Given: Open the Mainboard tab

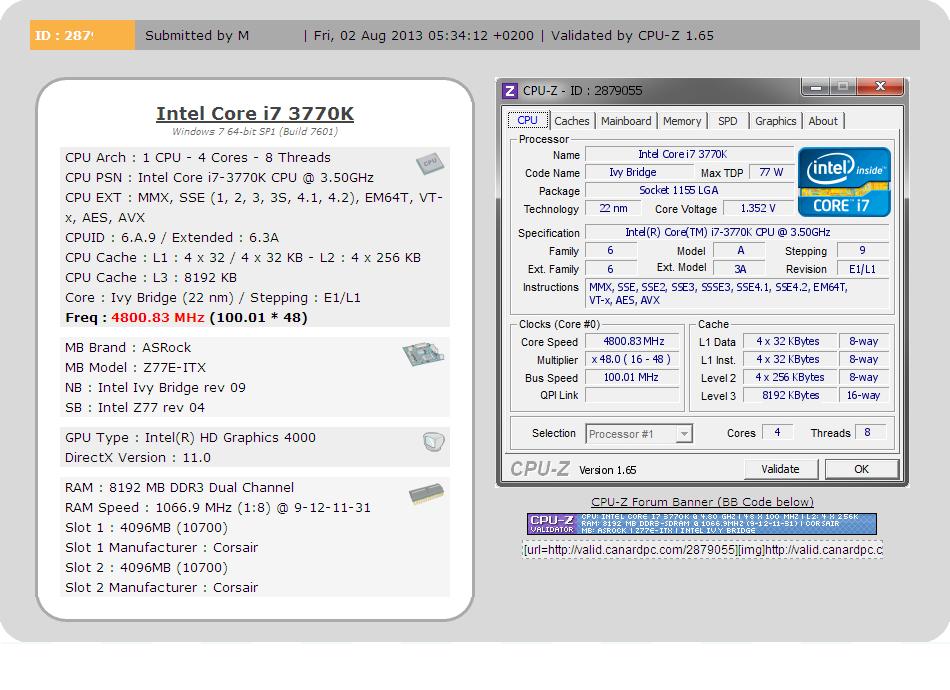Looking at the screenshot, I should coord(626,121).
